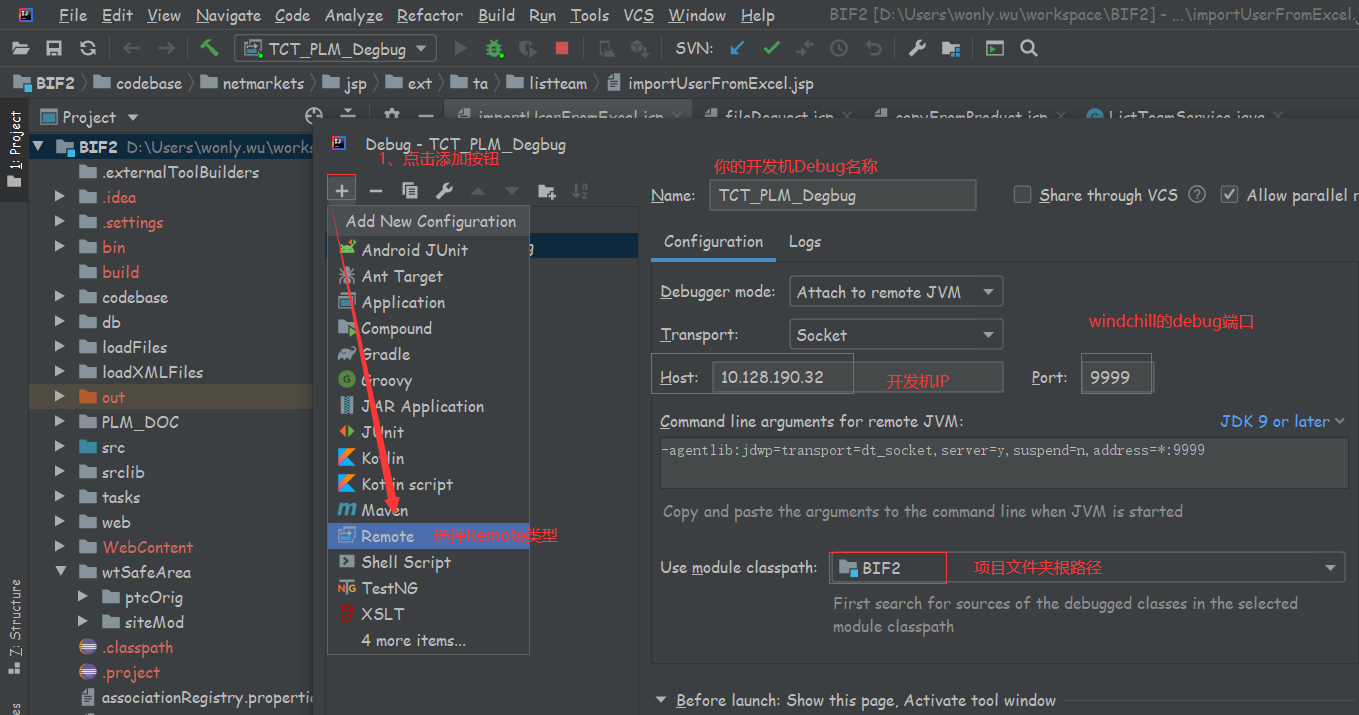Open SVN update with the blue arrow icon
The height and width of the screenshot is (715, 1359).
[737, 47]
